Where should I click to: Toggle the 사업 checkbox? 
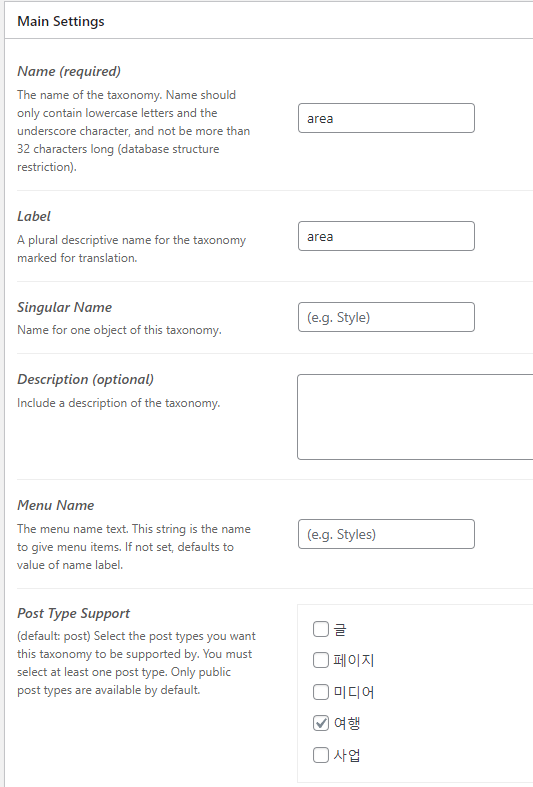[321, 755]
